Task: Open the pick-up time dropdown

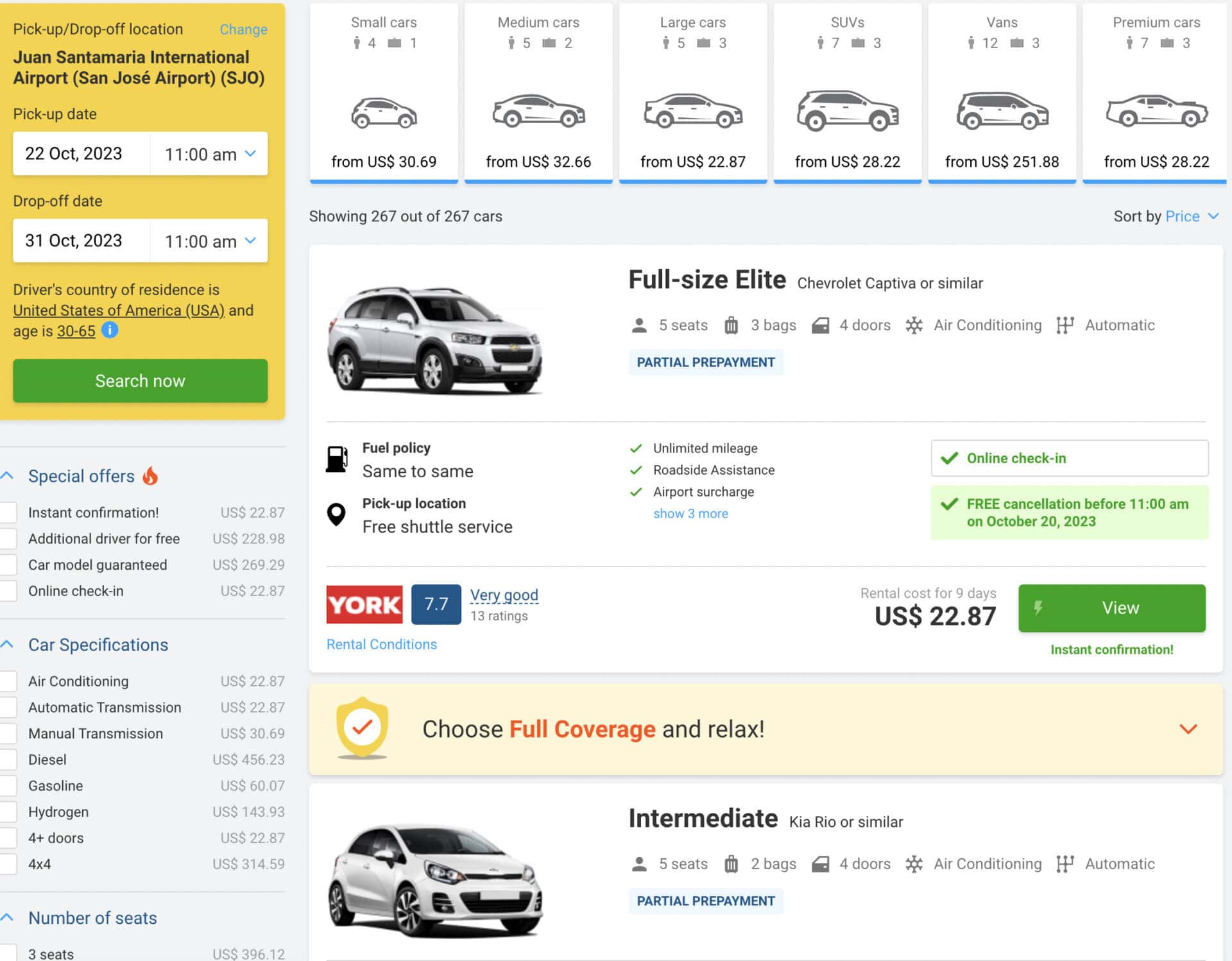Action: coord(208,153)
